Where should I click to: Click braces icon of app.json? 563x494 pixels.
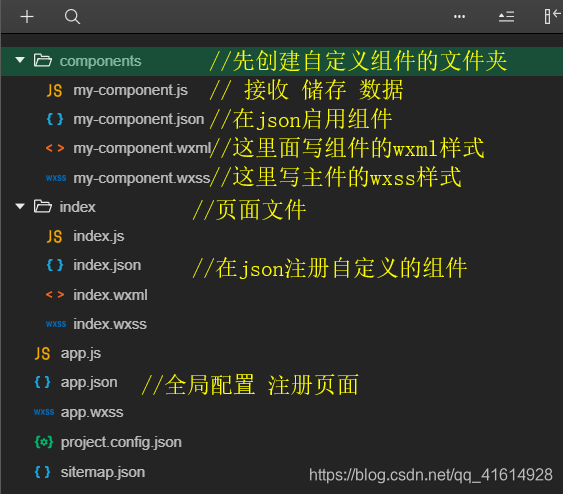42,382
